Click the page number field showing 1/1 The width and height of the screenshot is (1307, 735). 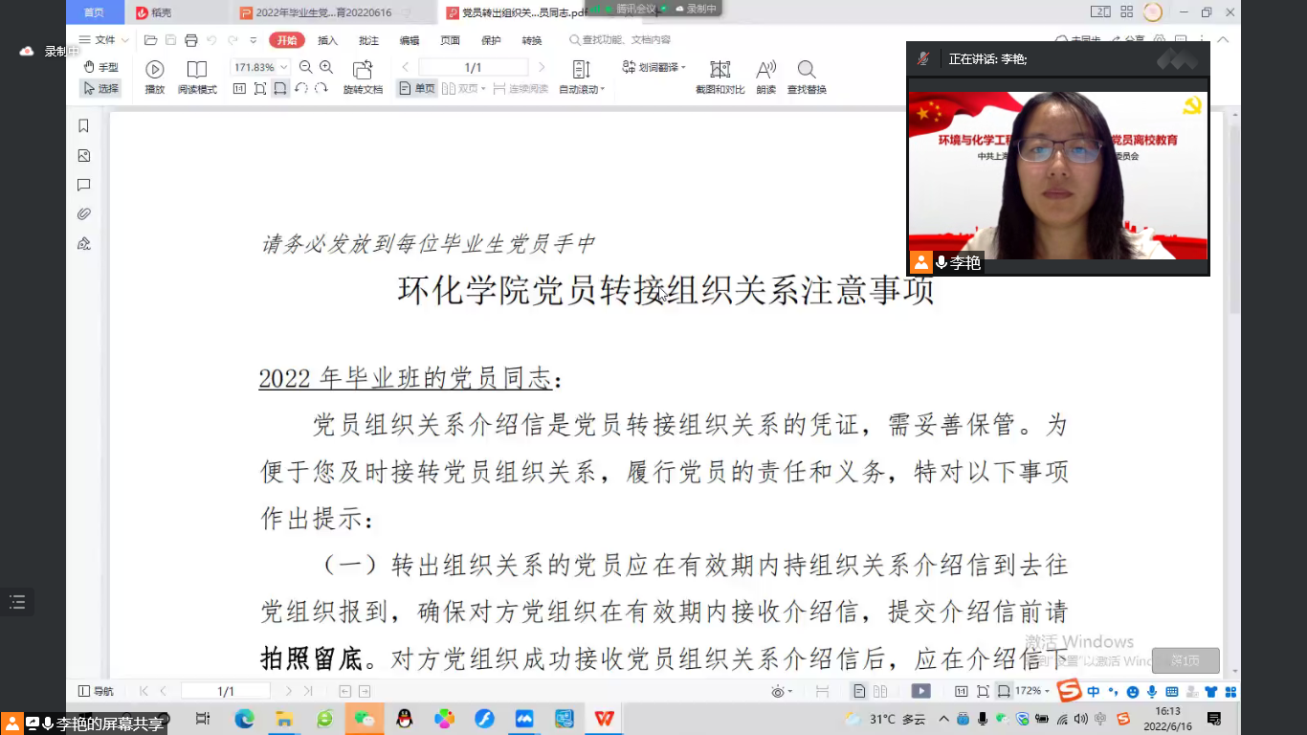[473, 67]
